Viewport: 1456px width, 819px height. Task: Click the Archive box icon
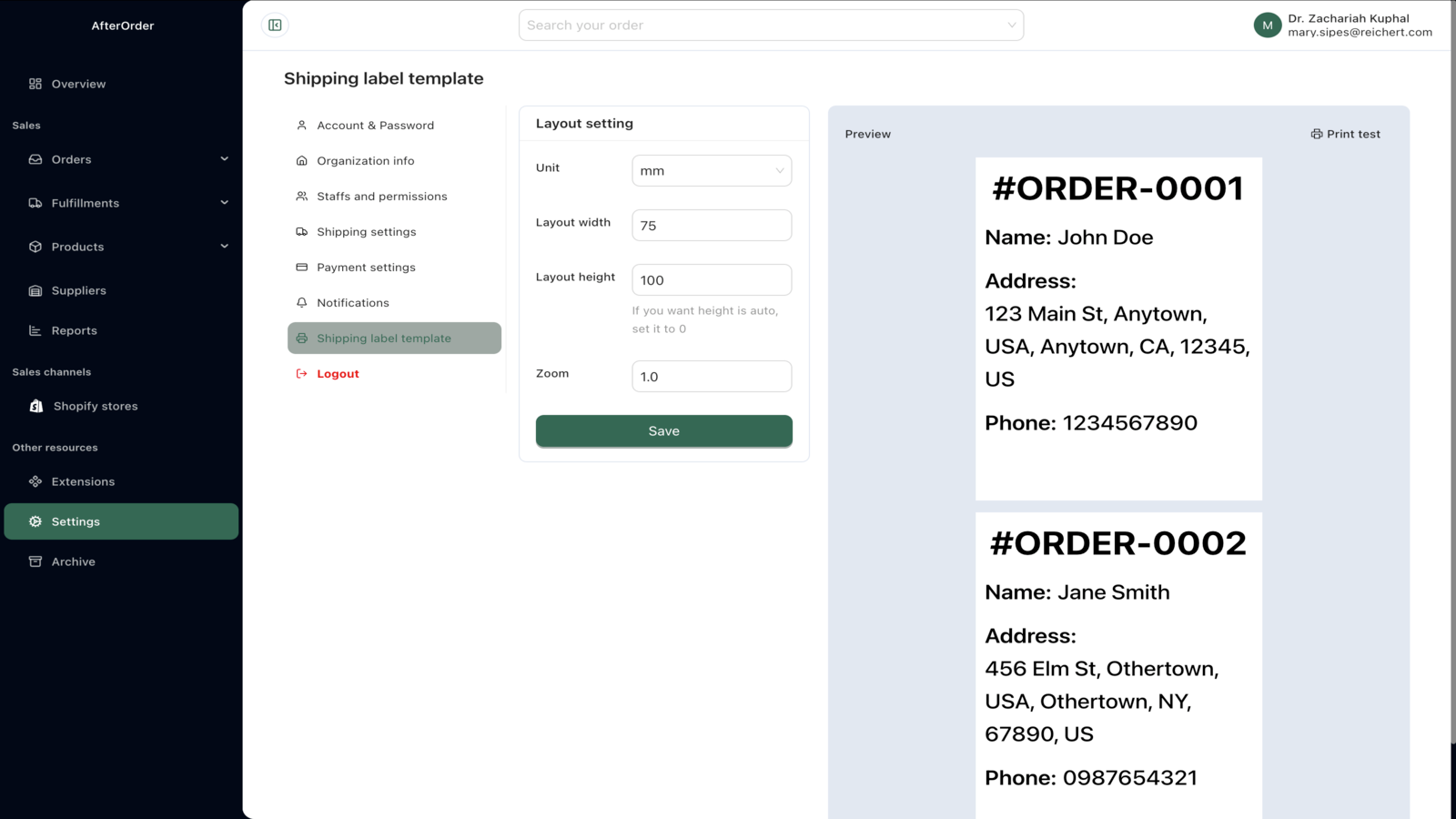click(35, 561)
